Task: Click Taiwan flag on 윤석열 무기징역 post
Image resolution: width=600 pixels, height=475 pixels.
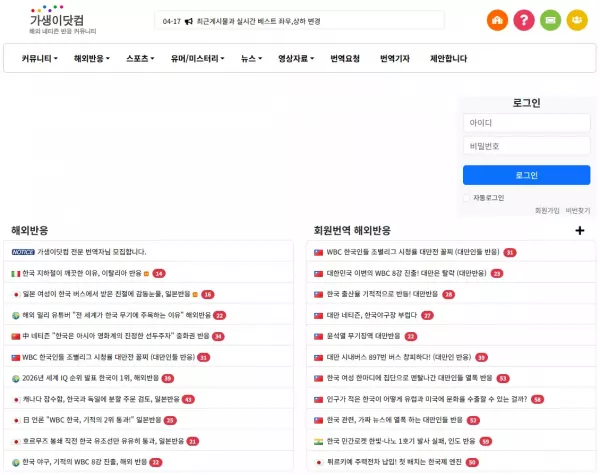Action: pyautogui.click(x=318, y=336)
